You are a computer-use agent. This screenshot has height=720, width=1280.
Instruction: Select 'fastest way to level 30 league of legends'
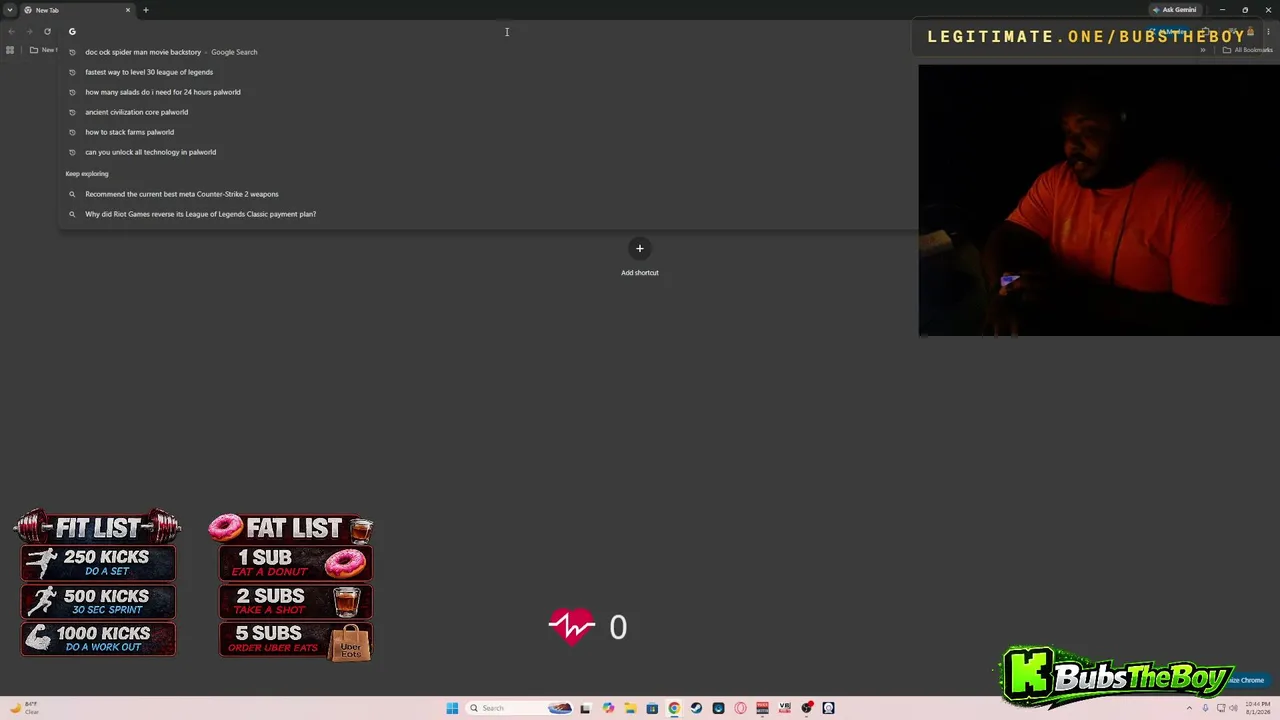tap(488, 72)
